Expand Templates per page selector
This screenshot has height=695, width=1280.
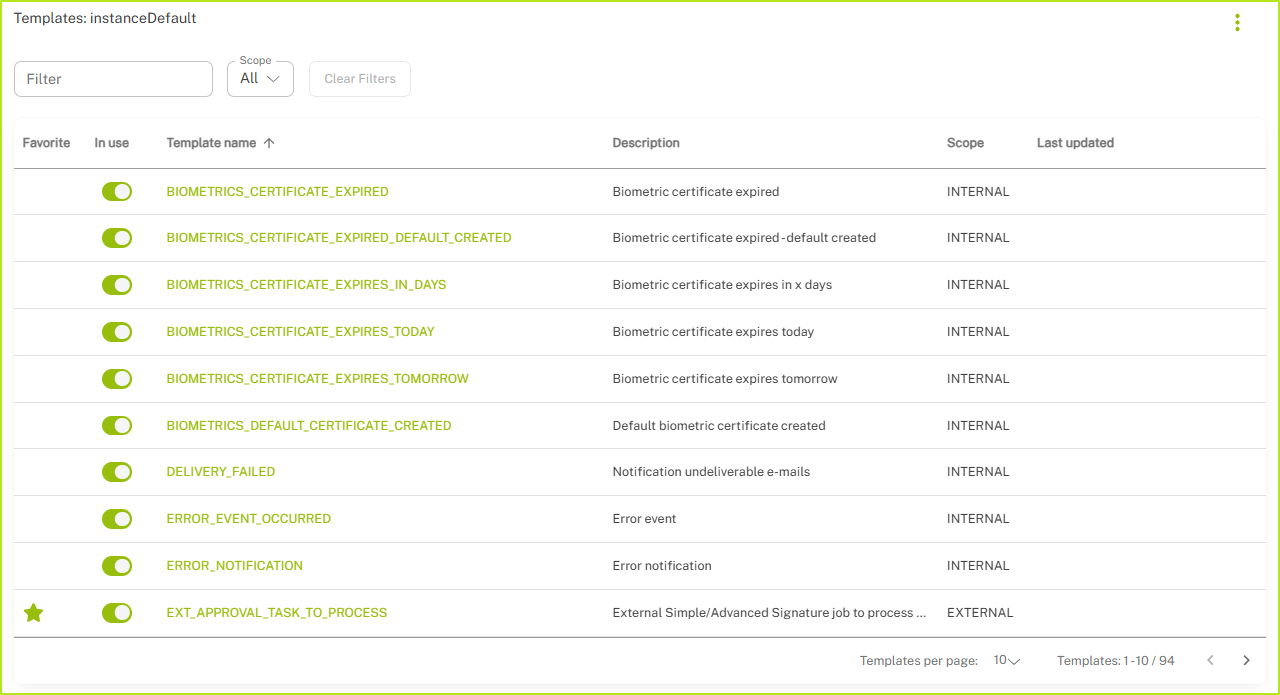[x=1006, y=660]
